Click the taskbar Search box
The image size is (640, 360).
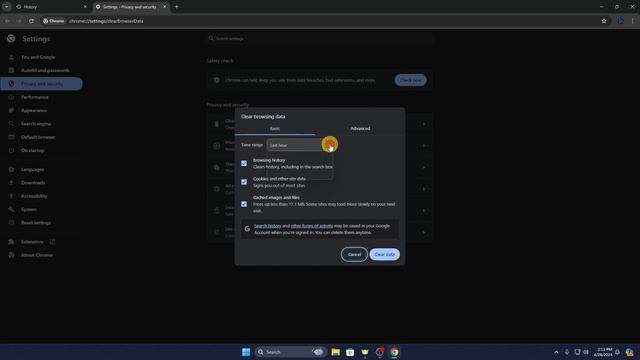[290, 352]
